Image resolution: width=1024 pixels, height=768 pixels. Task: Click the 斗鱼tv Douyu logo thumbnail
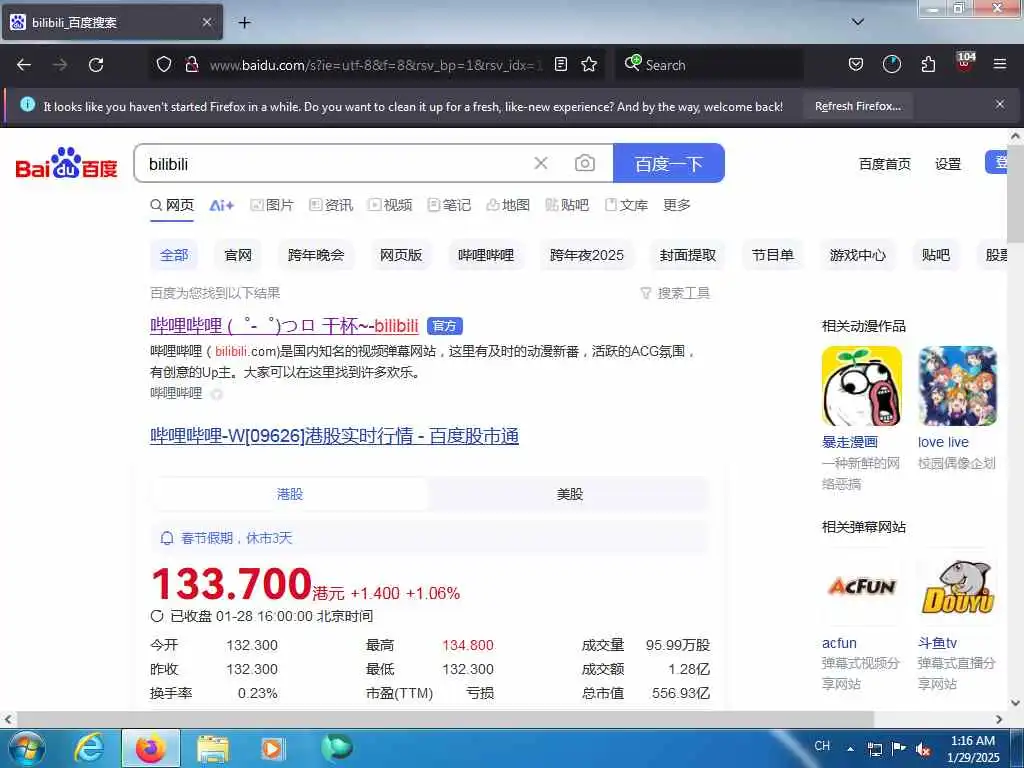tap(957, 587)
